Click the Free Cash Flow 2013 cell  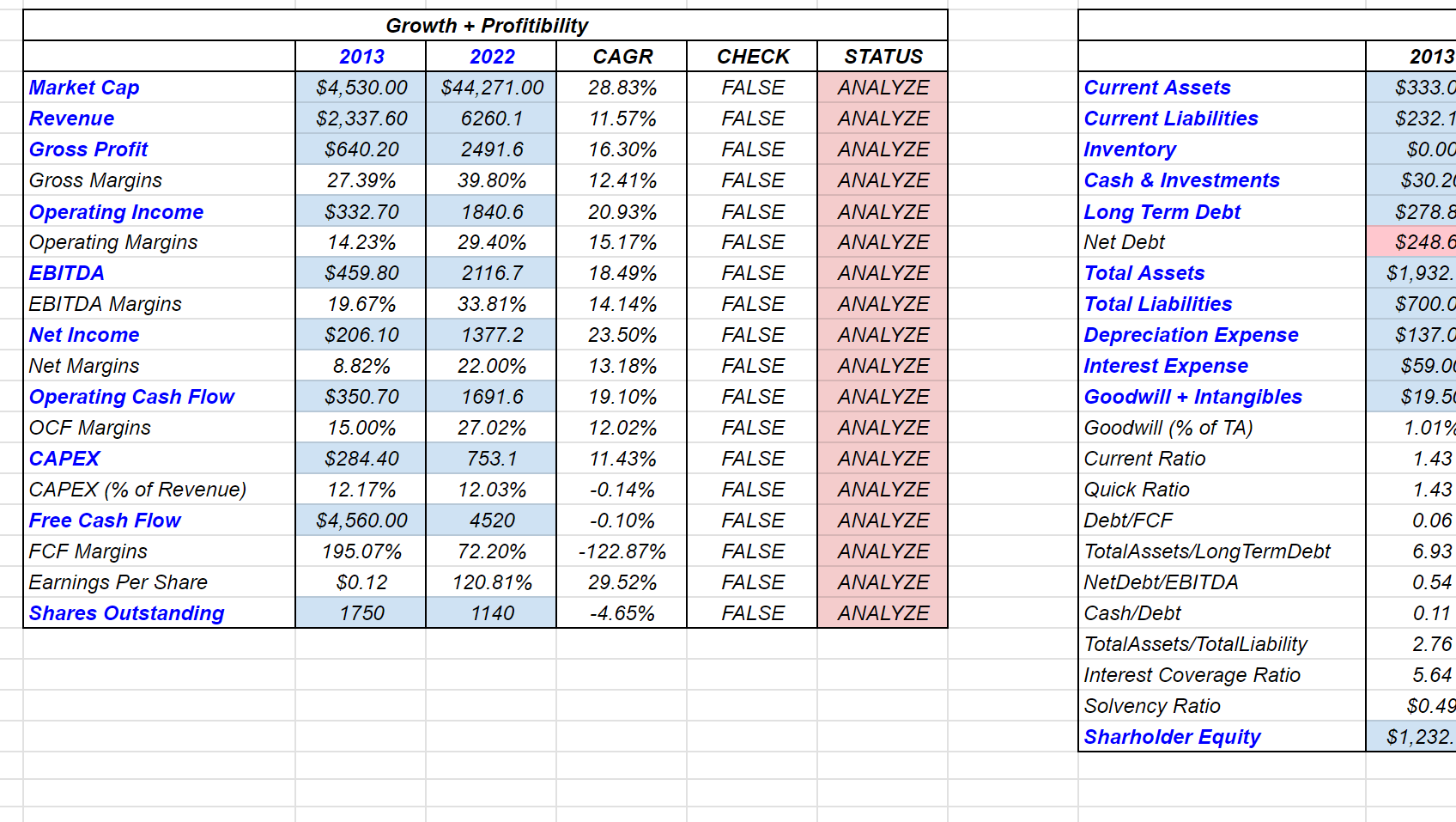click(x=361, y=521)
